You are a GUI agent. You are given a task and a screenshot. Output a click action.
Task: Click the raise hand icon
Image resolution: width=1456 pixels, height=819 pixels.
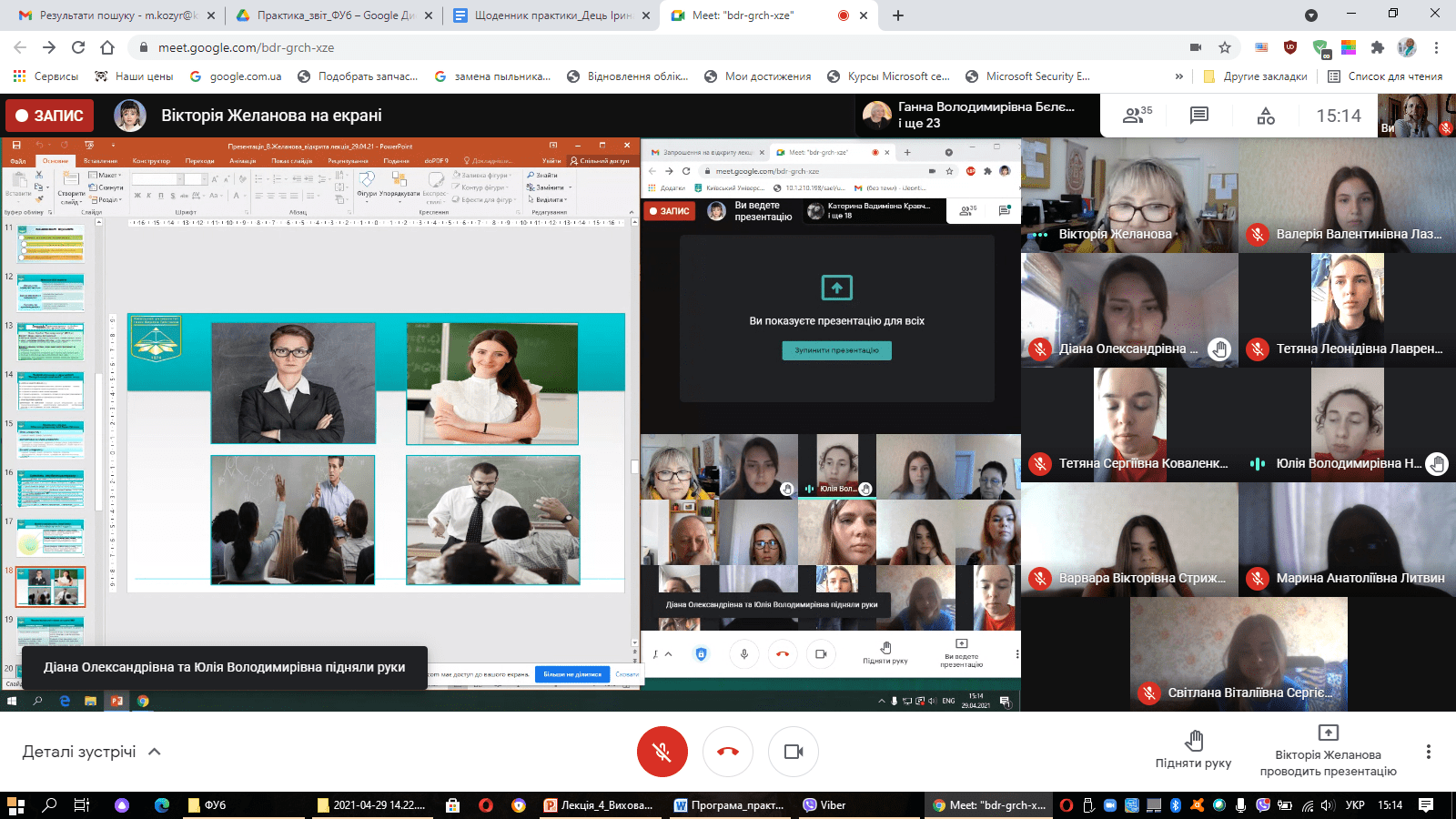click(x=1193, y=740)
